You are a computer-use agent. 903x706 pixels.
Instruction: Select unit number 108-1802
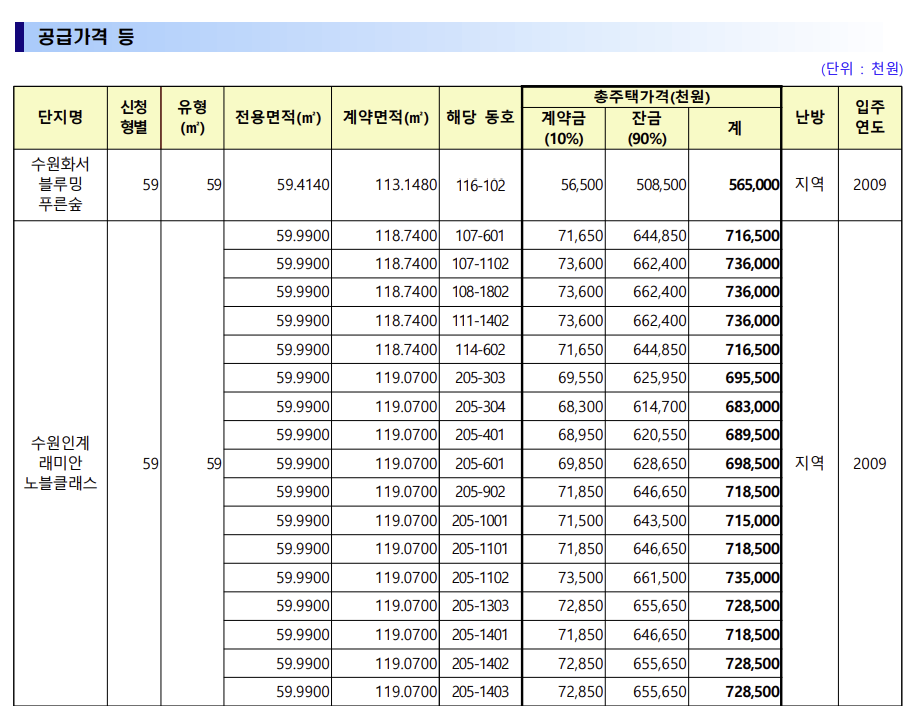[480, 292]
